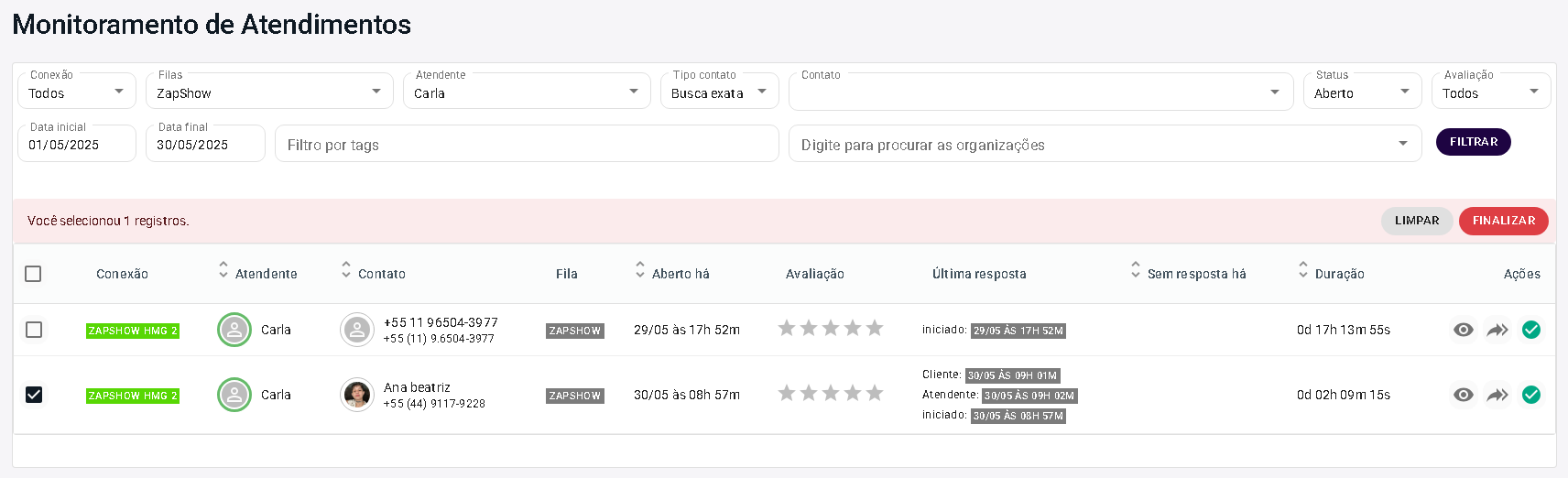
Task: Uncheck the Ana beatriz row checkbox
Action: pos(34,395)
